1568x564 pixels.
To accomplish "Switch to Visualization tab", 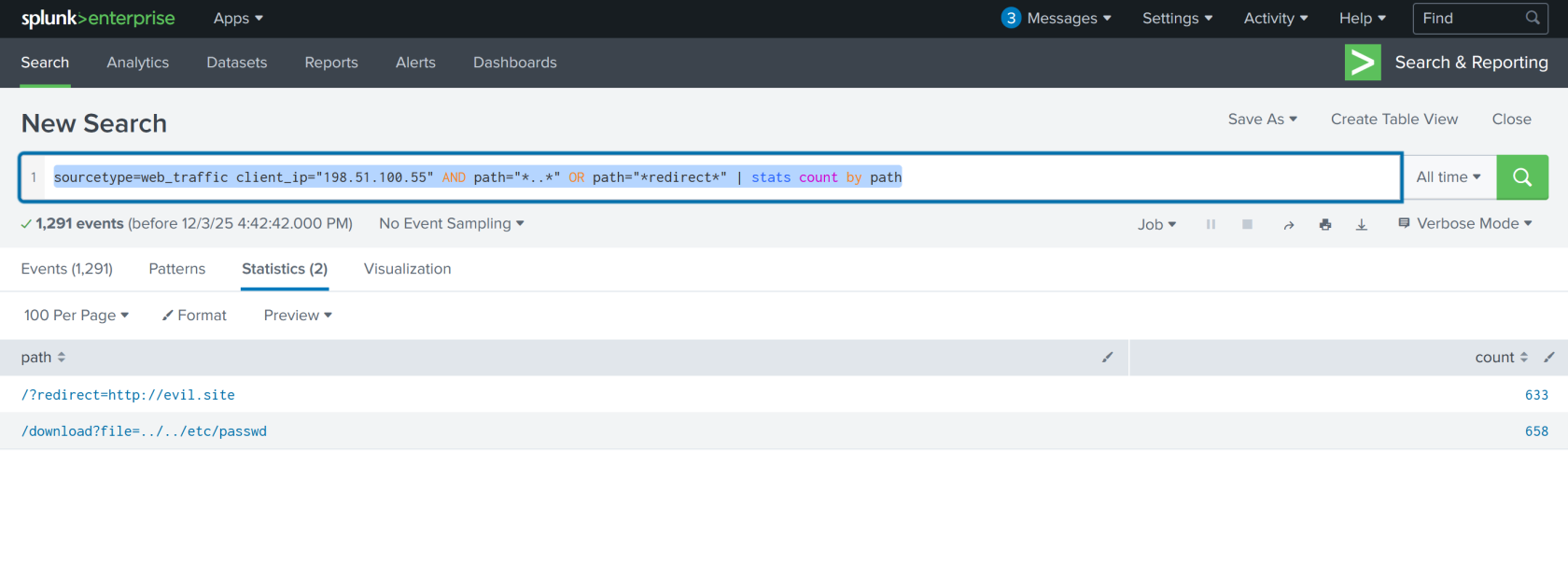I will 408,269.
